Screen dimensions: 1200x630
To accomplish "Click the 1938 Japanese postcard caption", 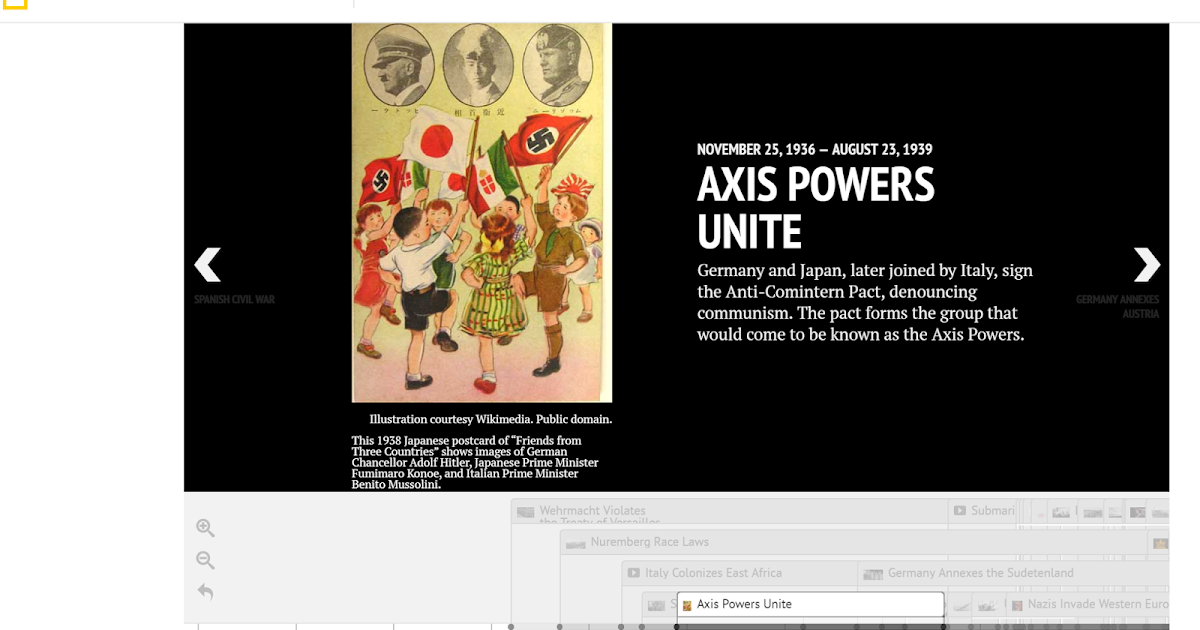I will tap(475, 462).
